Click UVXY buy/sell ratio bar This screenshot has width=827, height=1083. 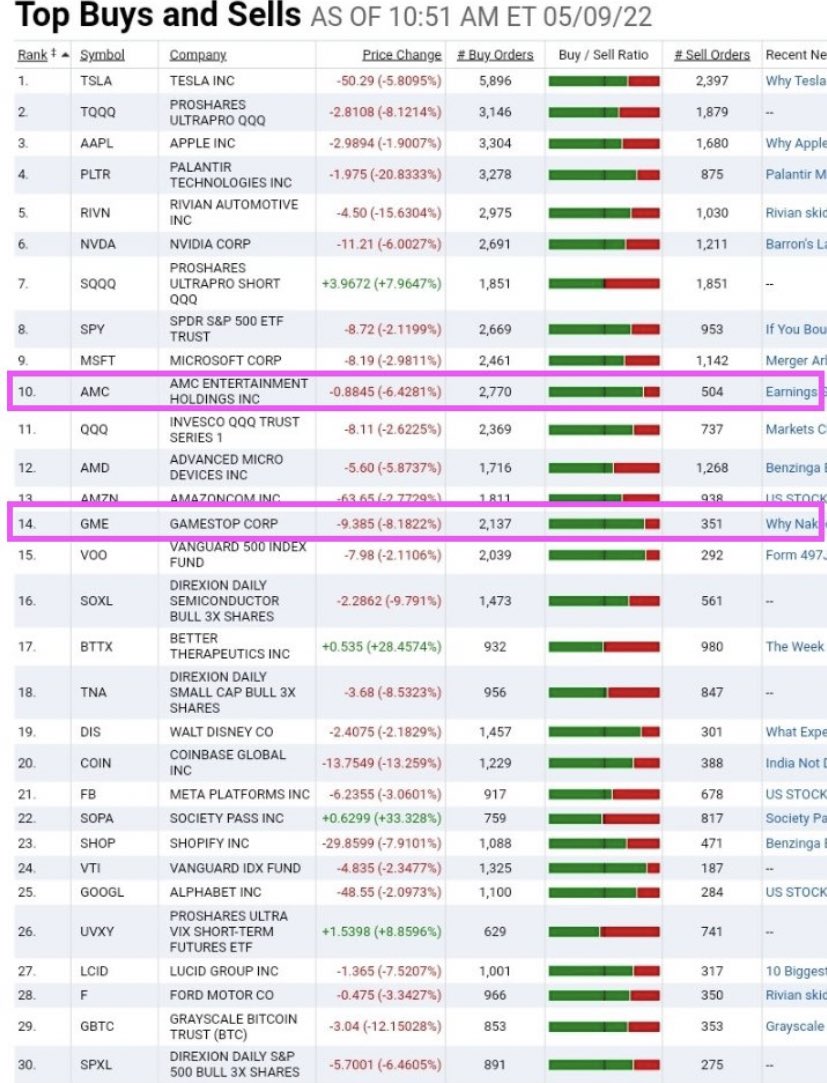(x=604, y=932)
